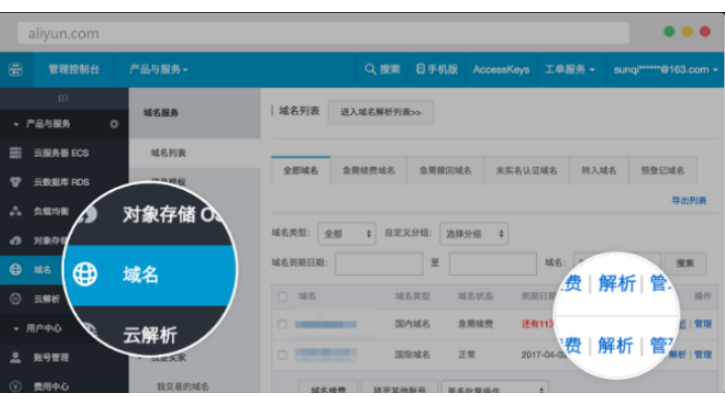Click the 域名服务 panel heading

(161, 112)
